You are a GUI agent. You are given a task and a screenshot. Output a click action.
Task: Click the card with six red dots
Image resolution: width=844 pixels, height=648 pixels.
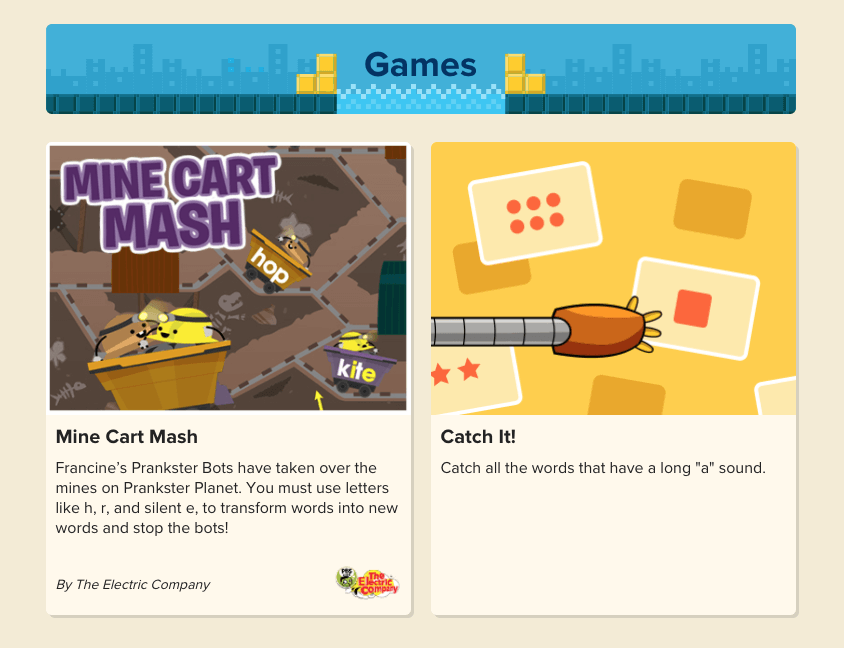pyautogui.click(x=535, y=213)
